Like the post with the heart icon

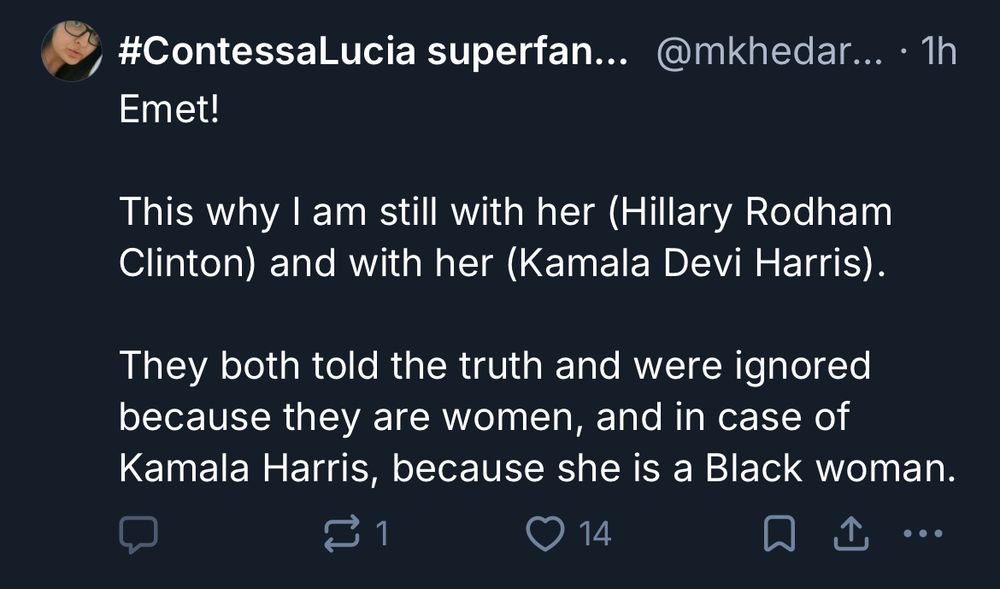click(545, 536)
